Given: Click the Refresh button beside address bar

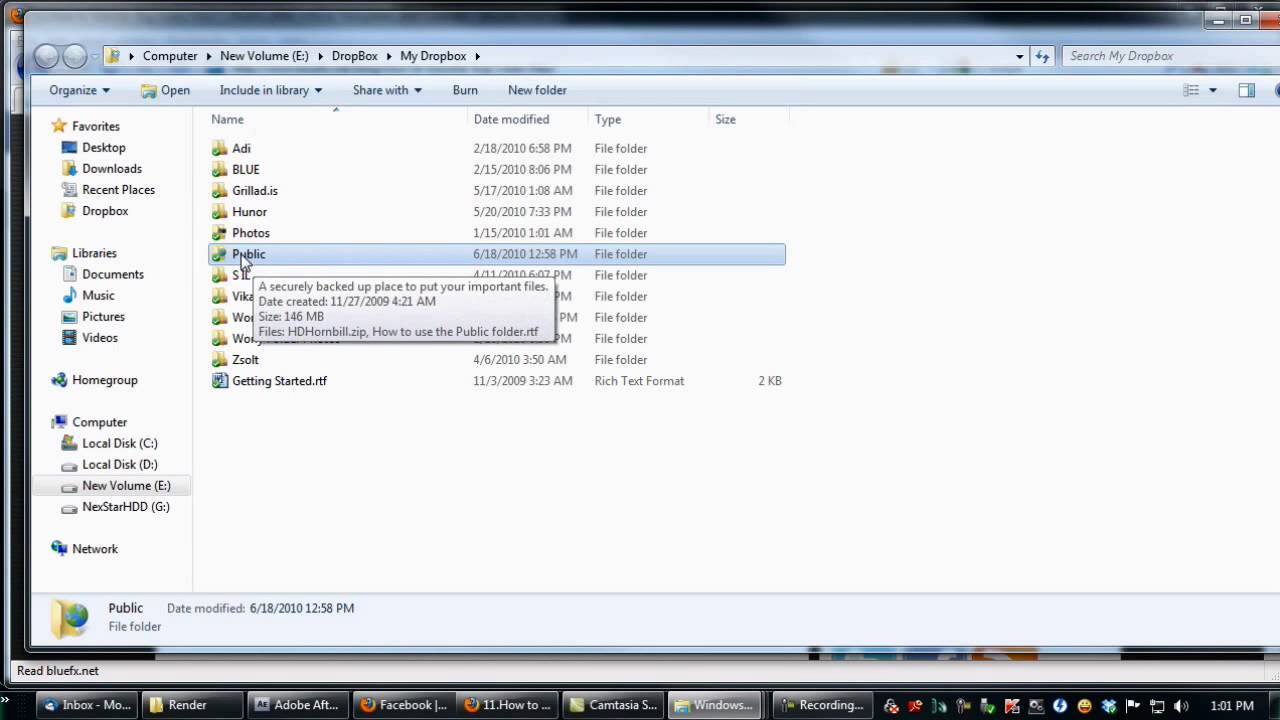Looking at the screenshot, I should click(x=1042, y=56).
